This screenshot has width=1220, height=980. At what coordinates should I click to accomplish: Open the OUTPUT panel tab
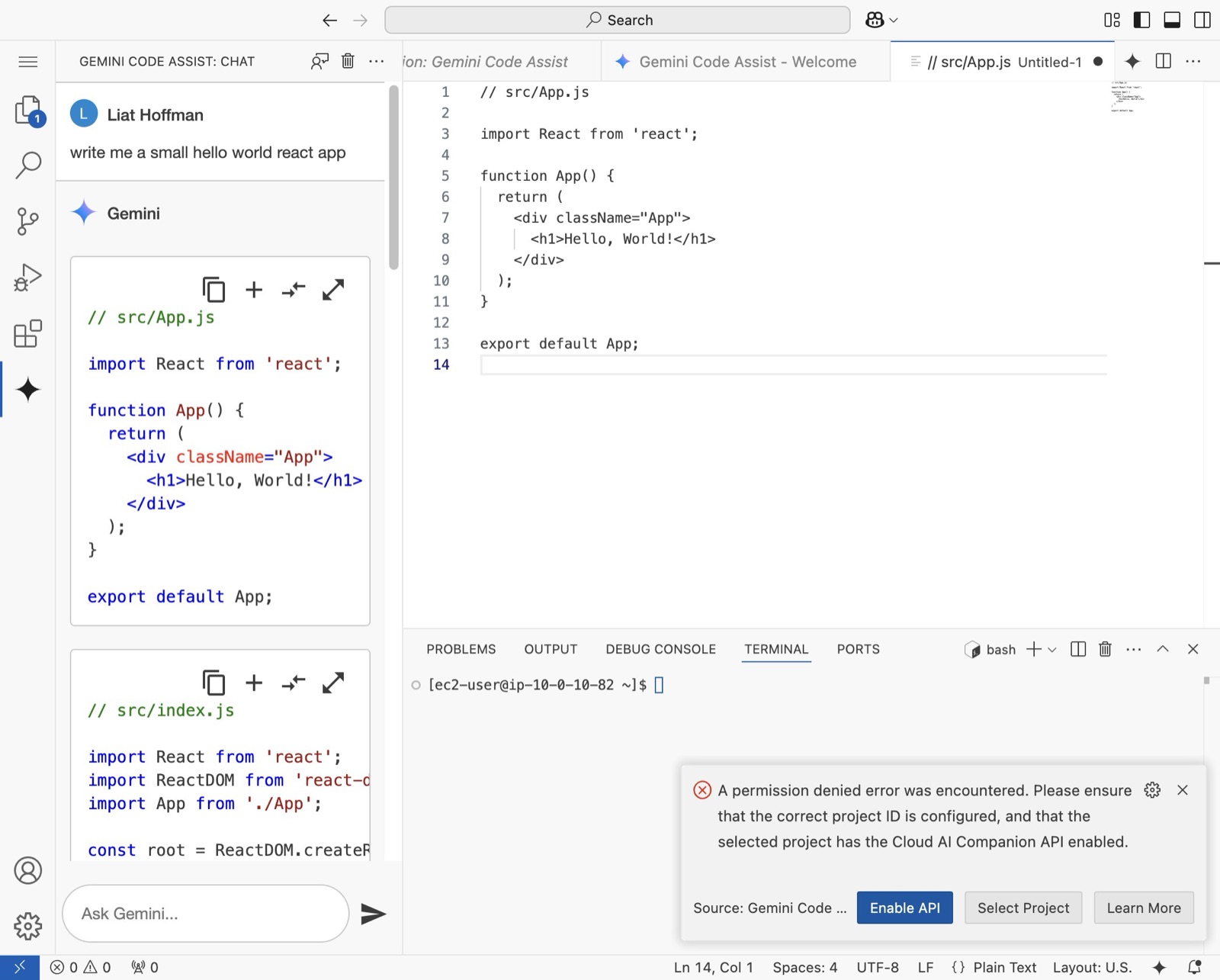click(551, 649)
